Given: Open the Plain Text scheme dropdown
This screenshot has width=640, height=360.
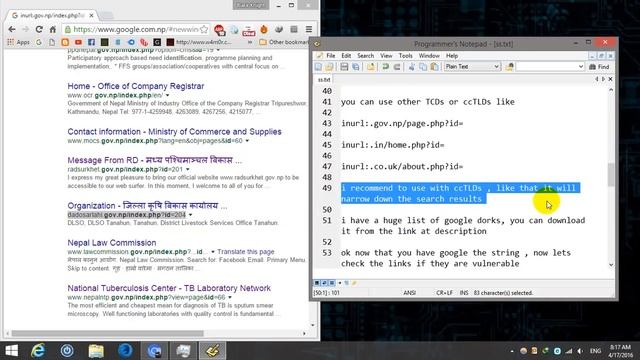Looking at the screenshot, I should pyautogui.click(x=472, y=67).
